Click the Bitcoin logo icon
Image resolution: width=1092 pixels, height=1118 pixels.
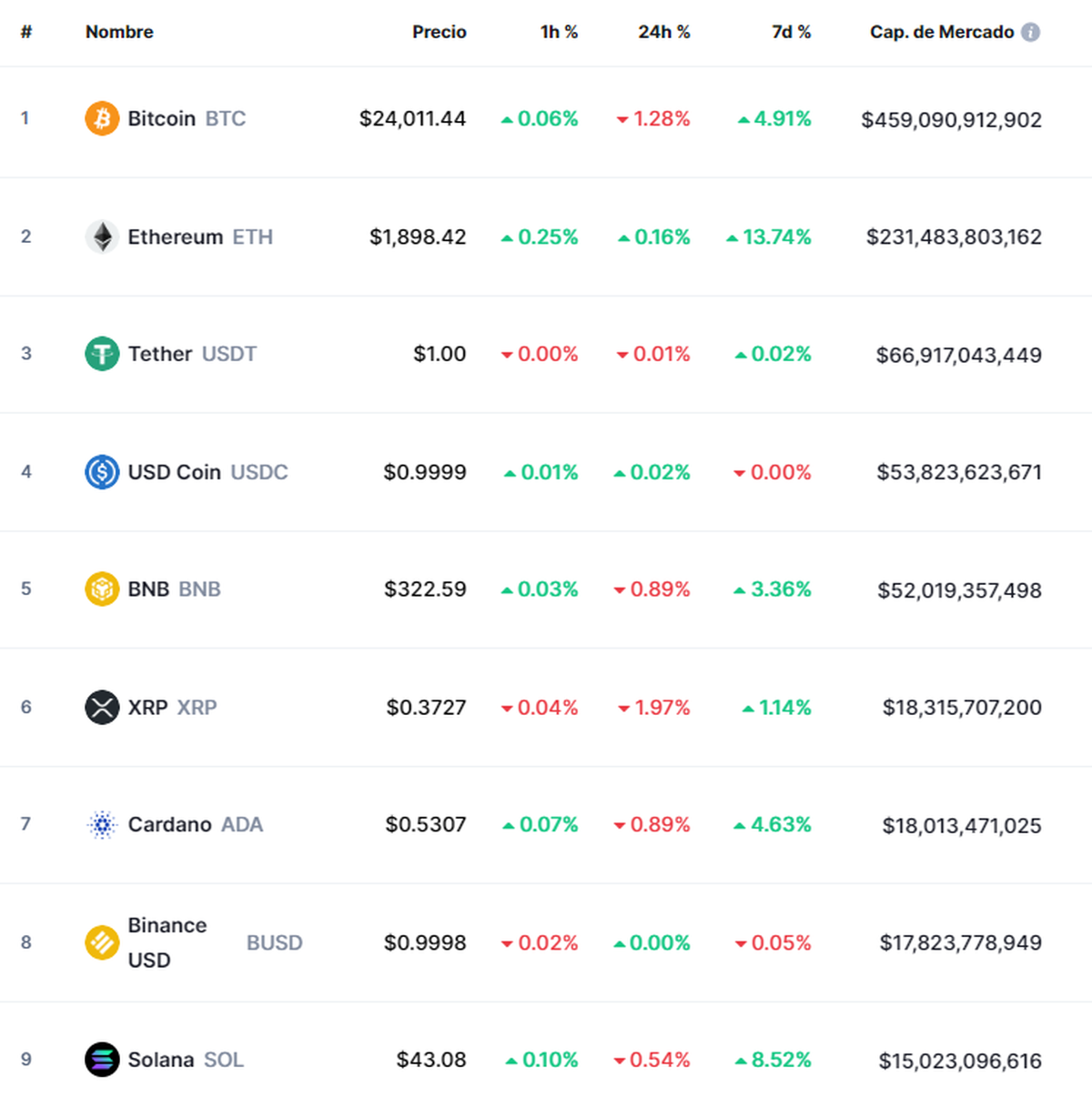pos(102,118)
